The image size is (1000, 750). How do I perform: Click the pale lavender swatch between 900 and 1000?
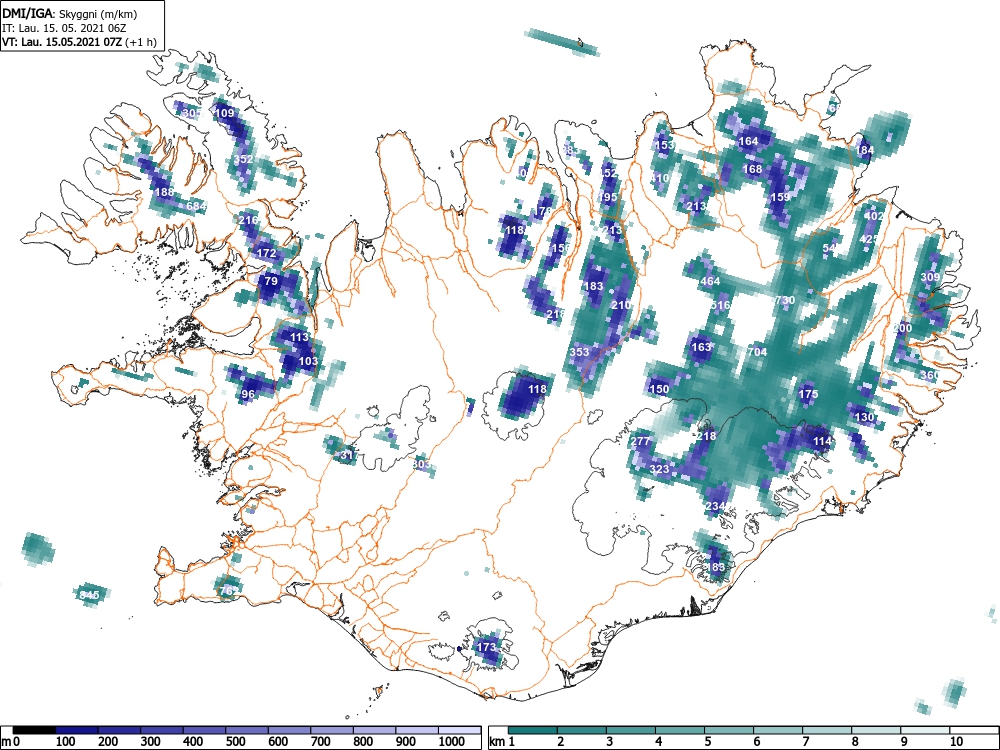tap(417, 730)
